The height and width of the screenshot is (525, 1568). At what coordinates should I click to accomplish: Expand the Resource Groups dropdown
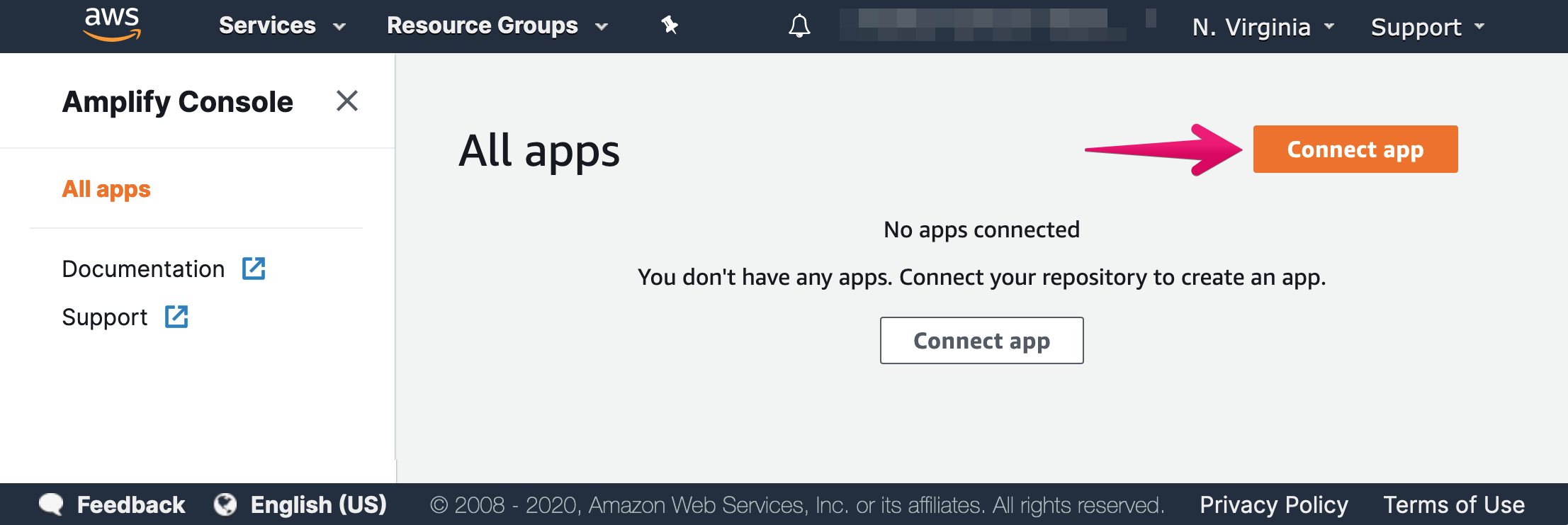(x=497, y=26)
